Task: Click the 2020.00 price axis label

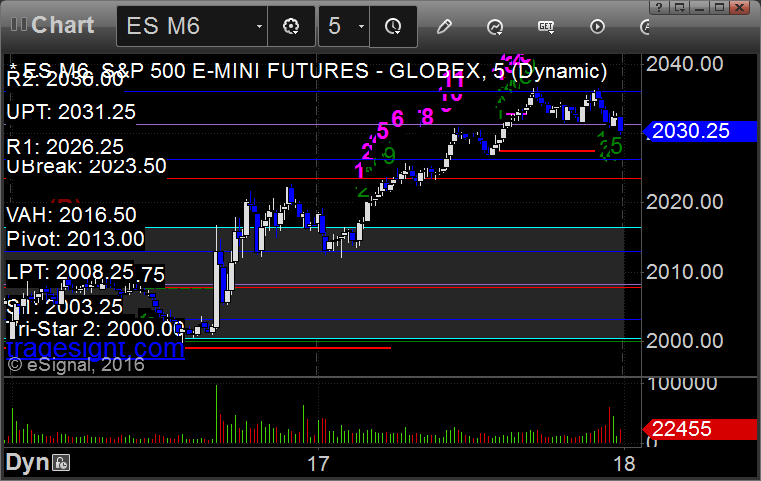Action: (685, 202)
